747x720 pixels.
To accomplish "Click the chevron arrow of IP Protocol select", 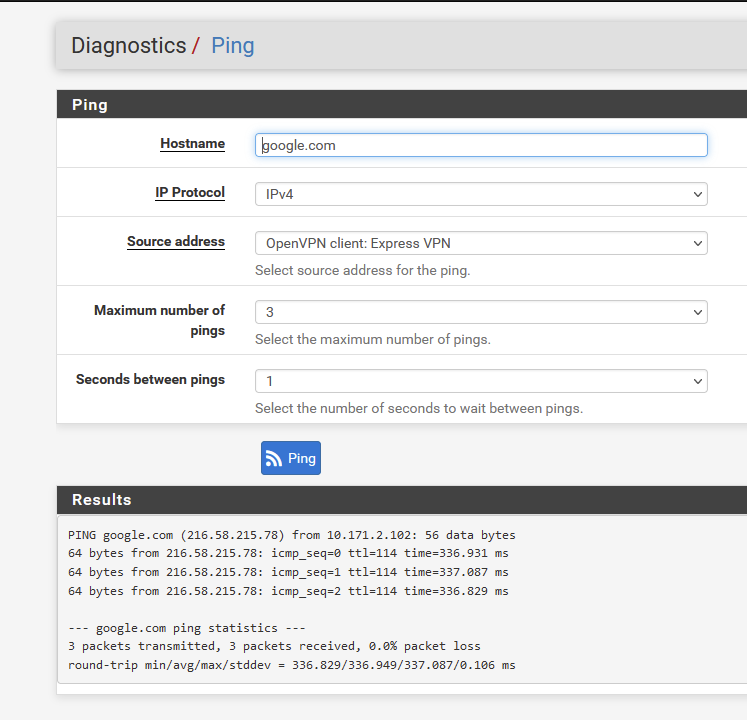I will (x=697, y=194).
